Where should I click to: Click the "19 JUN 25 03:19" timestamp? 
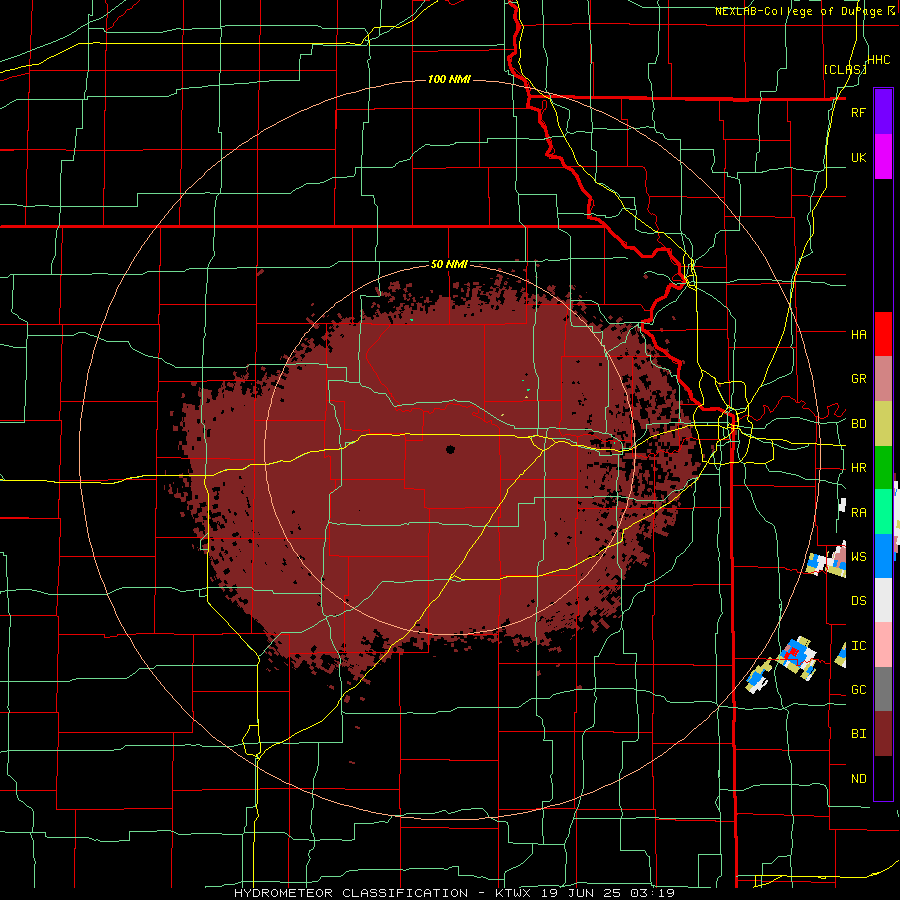click(x=607, y=893)
